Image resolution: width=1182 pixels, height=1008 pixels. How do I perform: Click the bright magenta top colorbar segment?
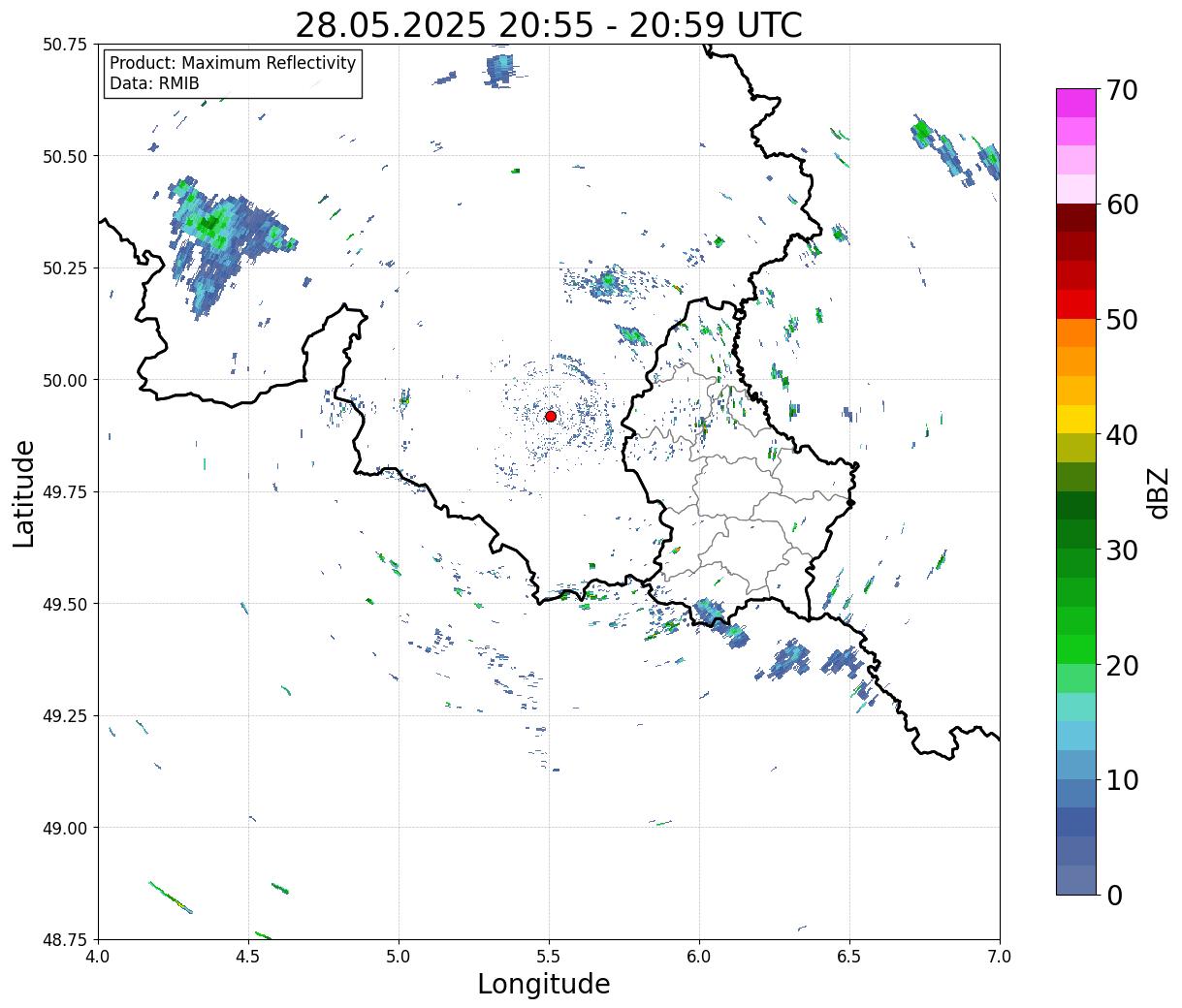(1076, 103)
